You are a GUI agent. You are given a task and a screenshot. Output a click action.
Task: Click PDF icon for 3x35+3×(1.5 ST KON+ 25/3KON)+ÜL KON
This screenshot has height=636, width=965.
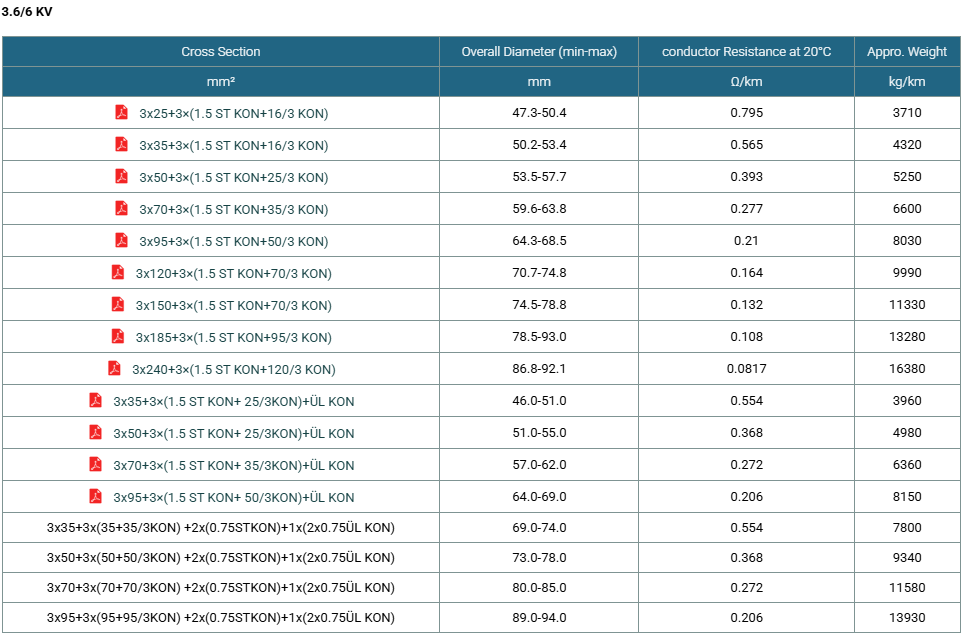95,400
